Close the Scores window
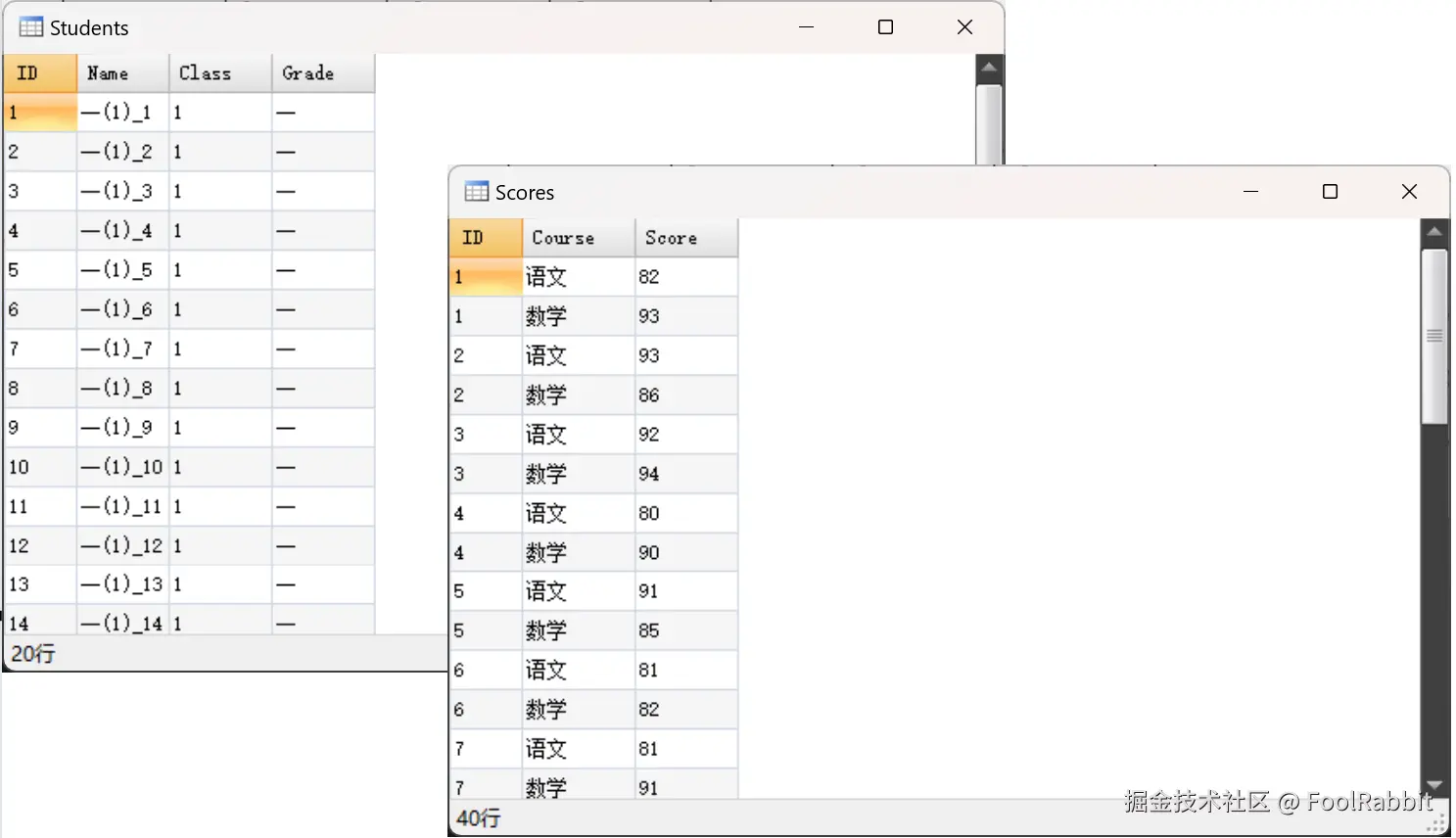The image size is (1456, 838). point(1409,192)
